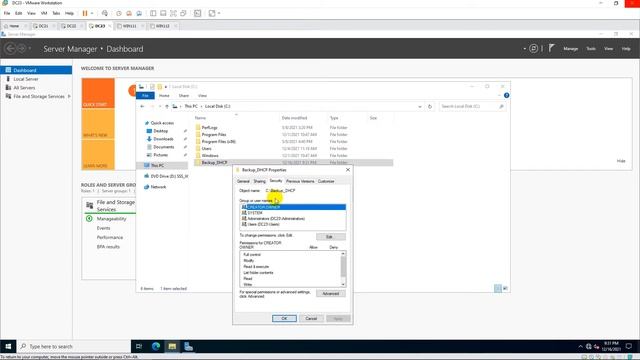The image size is (640, 360).
Task: Click the VMware revert snapshot icon
Action: 129,13
